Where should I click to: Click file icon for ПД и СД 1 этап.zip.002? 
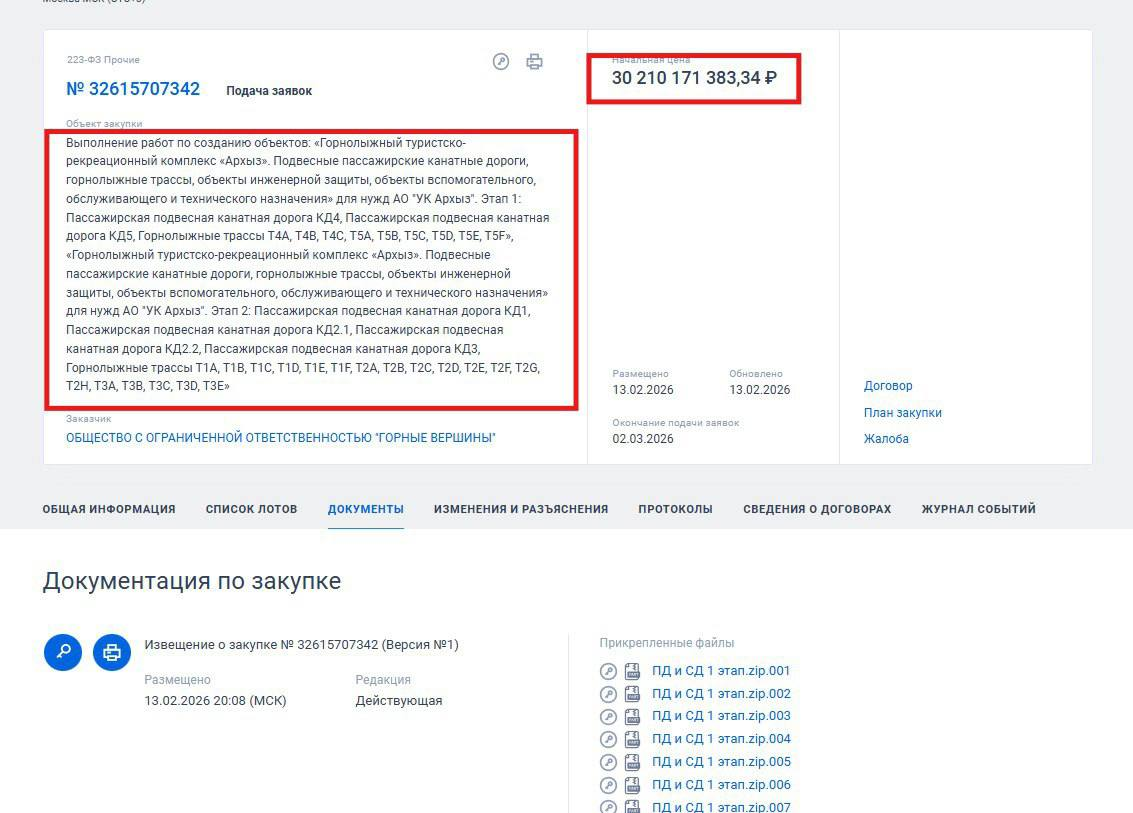point(632,694)
